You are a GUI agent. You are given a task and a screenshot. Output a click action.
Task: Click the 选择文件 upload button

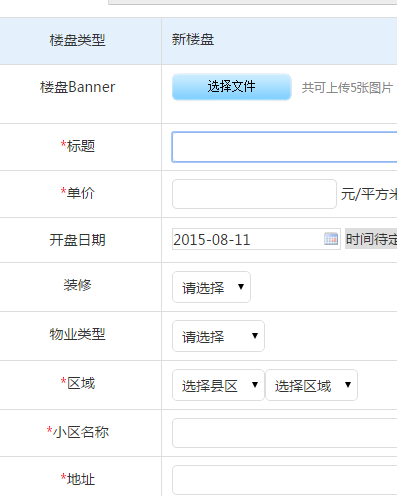pos(232,87)
